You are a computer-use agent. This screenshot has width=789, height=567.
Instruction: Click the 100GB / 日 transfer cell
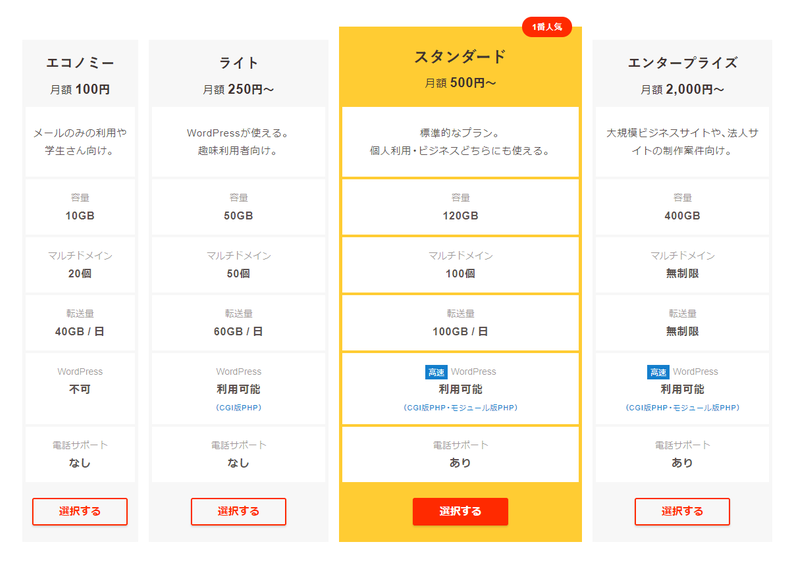[460, 322]
